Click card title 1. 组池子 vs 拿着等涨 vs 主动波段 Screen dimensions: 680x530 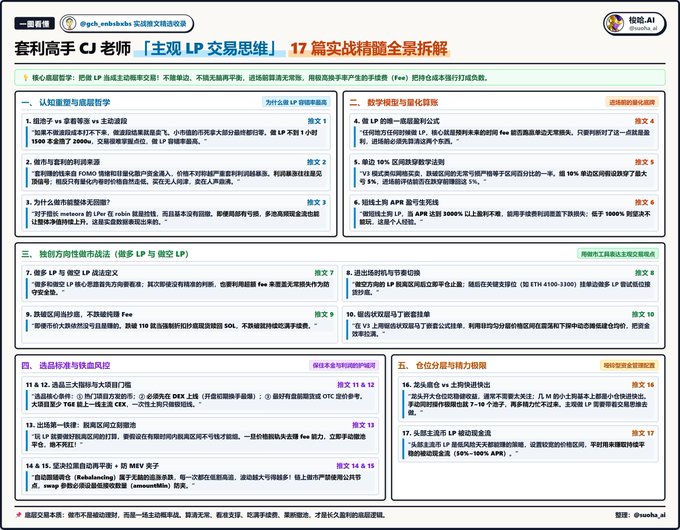point(76,121)
